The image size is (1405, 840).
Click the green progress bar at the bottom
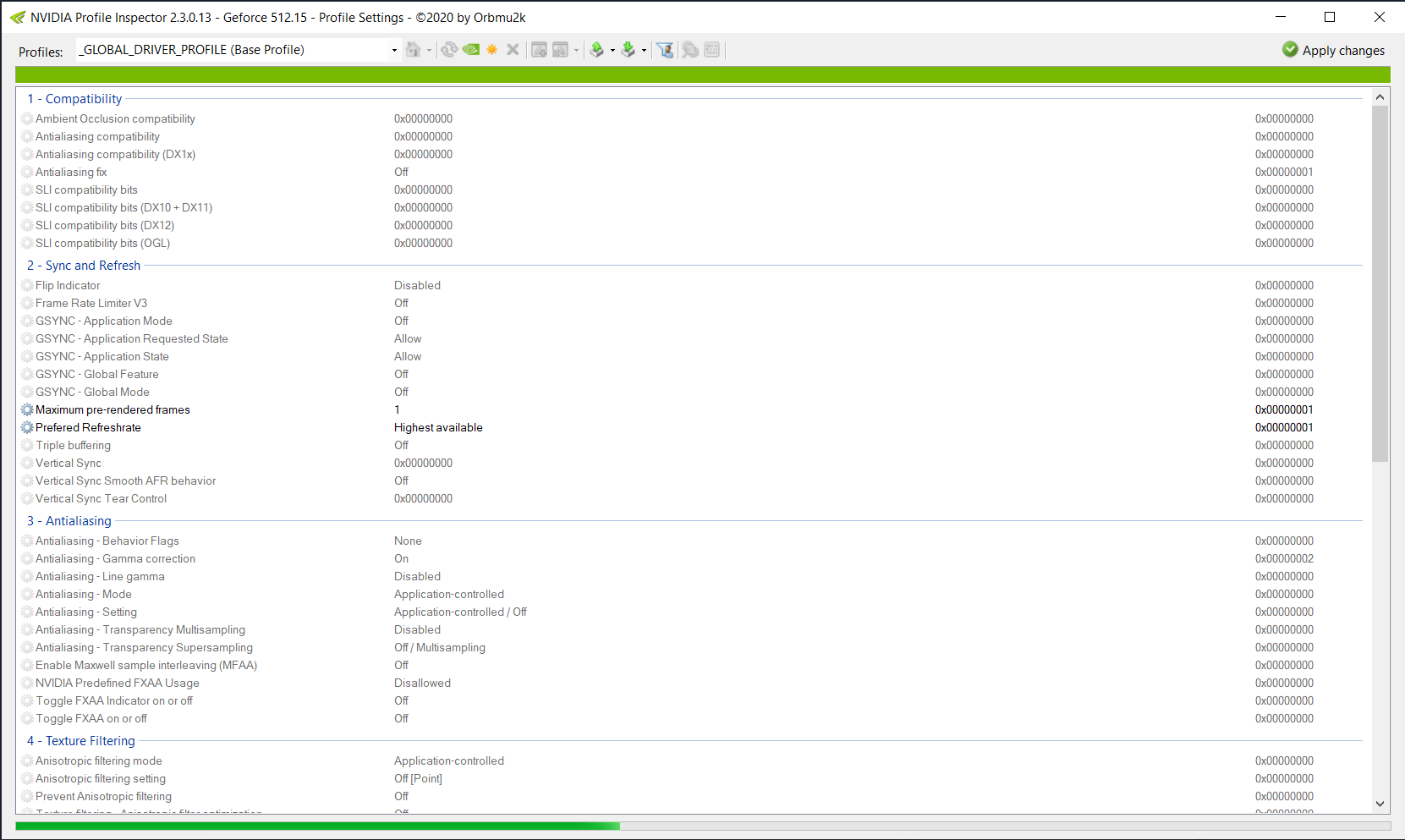click(x=317, y=826)
